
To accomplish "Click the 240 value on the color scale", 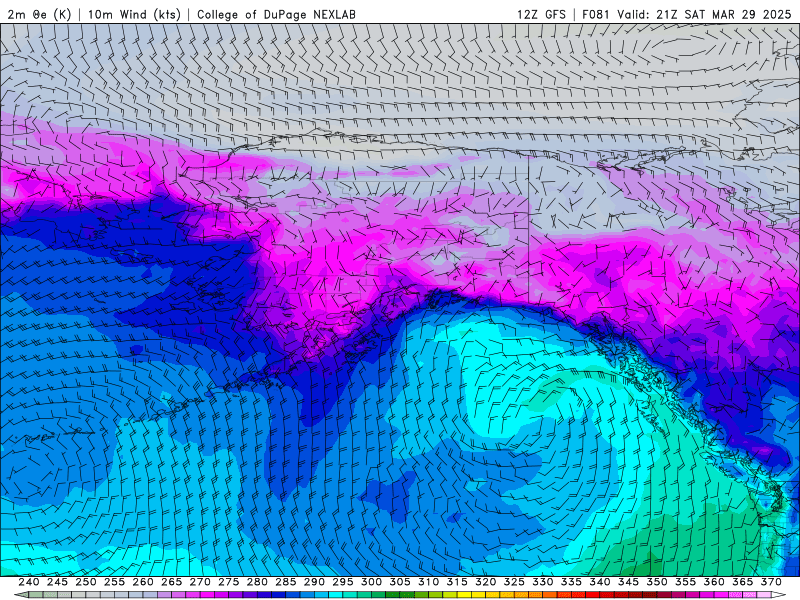I will tap(29, 582).
